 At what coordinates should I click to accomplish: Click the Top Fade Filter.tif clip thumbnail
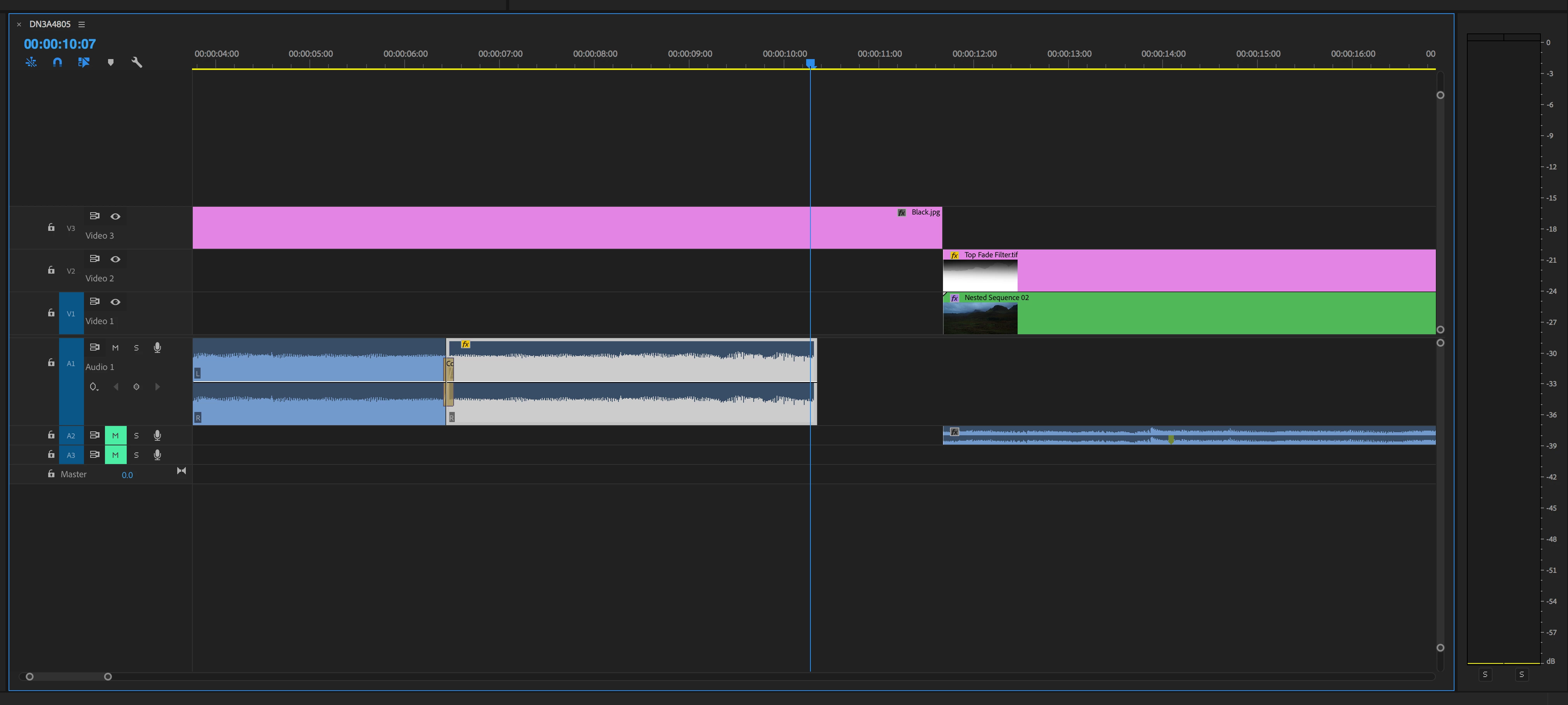(980, 276)
